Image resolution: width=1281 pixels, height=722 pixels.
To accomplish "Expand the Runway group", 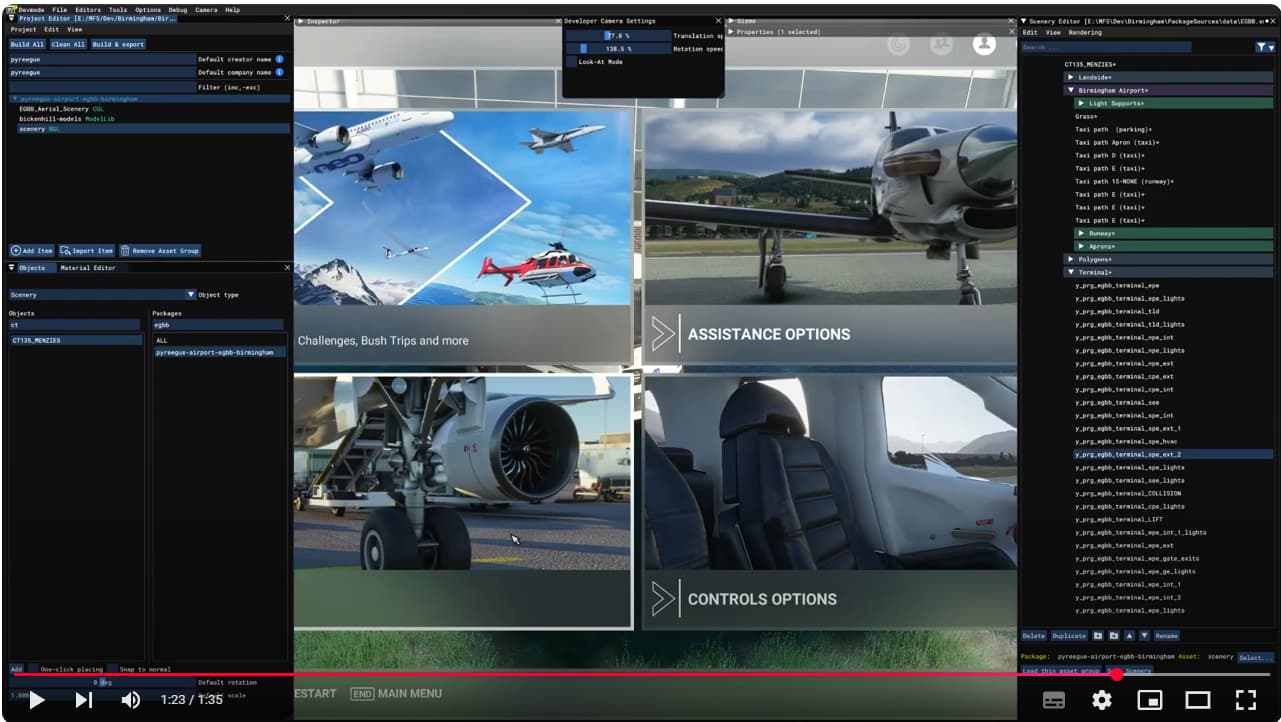I will tap(1081, 233).
